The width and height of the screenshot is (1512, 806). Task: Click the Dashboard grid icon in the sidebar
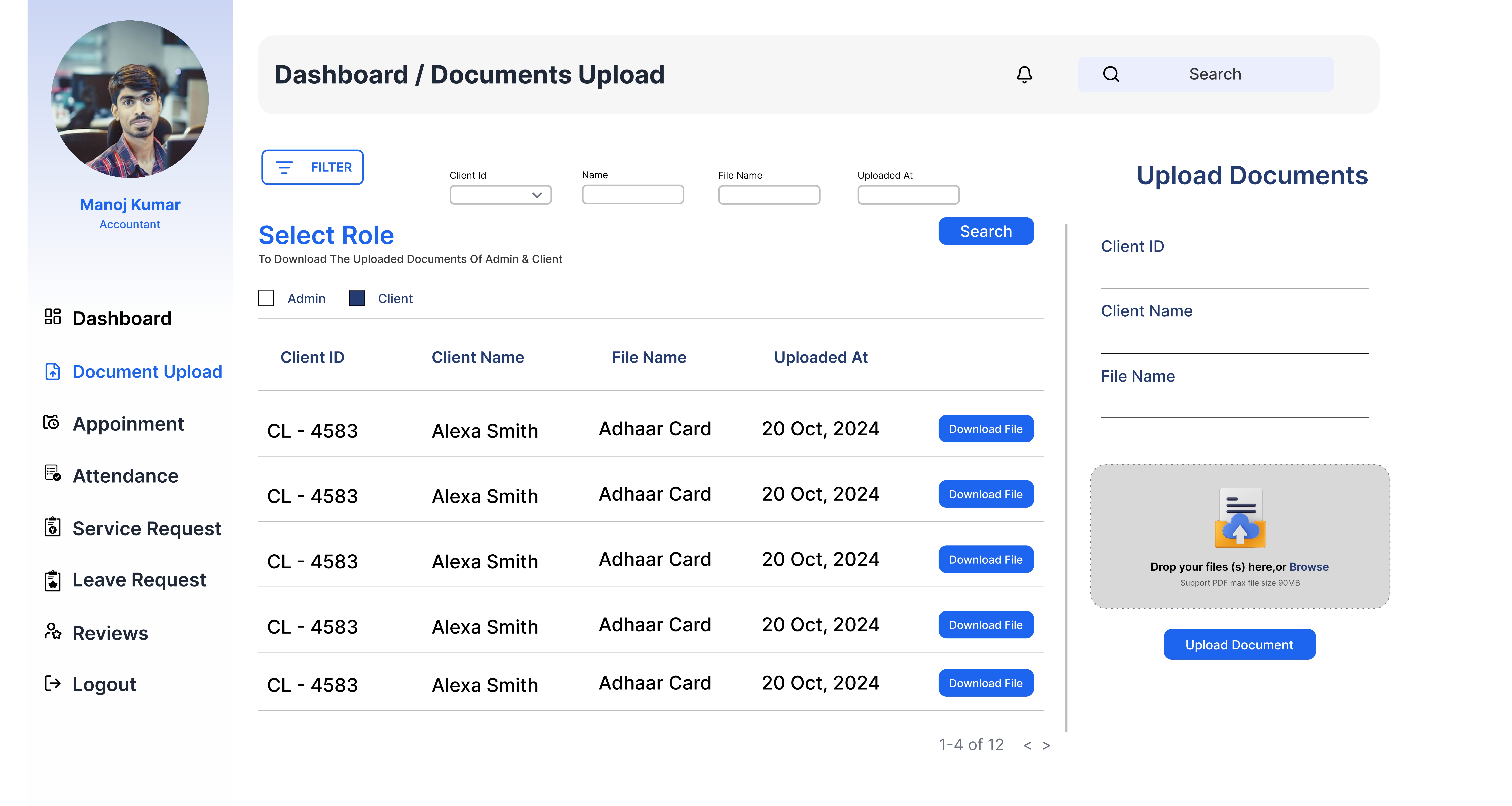pyautogui.click(x=53, y=317)
